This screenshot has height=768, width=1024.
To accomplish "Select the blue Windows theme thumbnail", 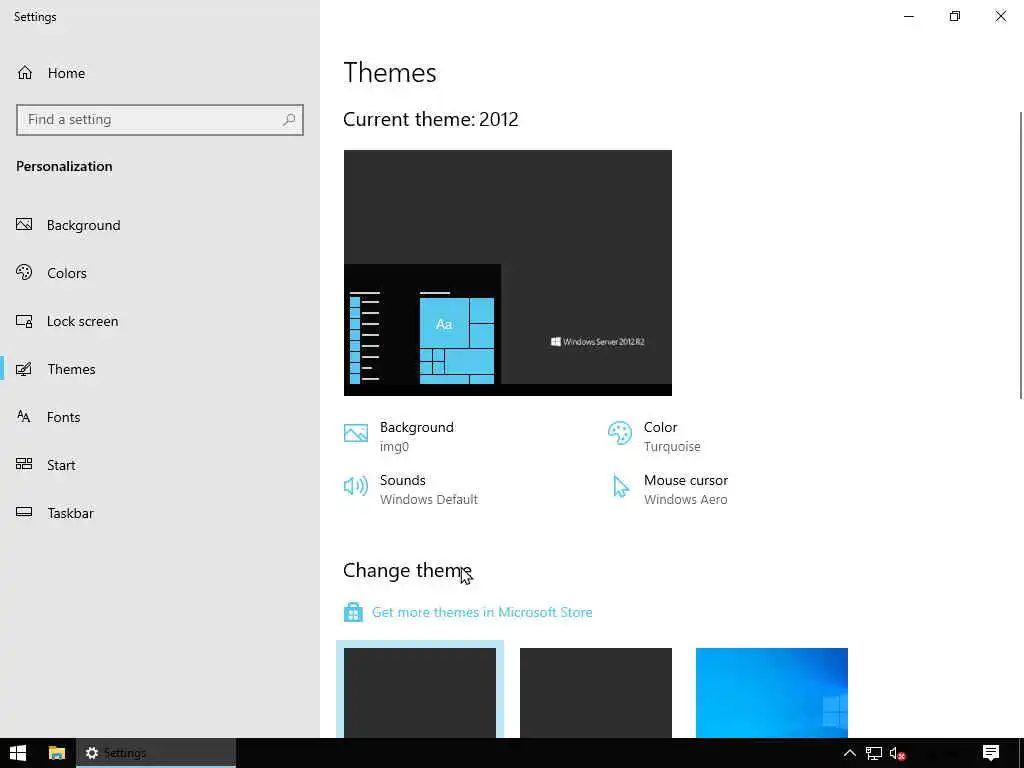I will (x=772, y=692).
